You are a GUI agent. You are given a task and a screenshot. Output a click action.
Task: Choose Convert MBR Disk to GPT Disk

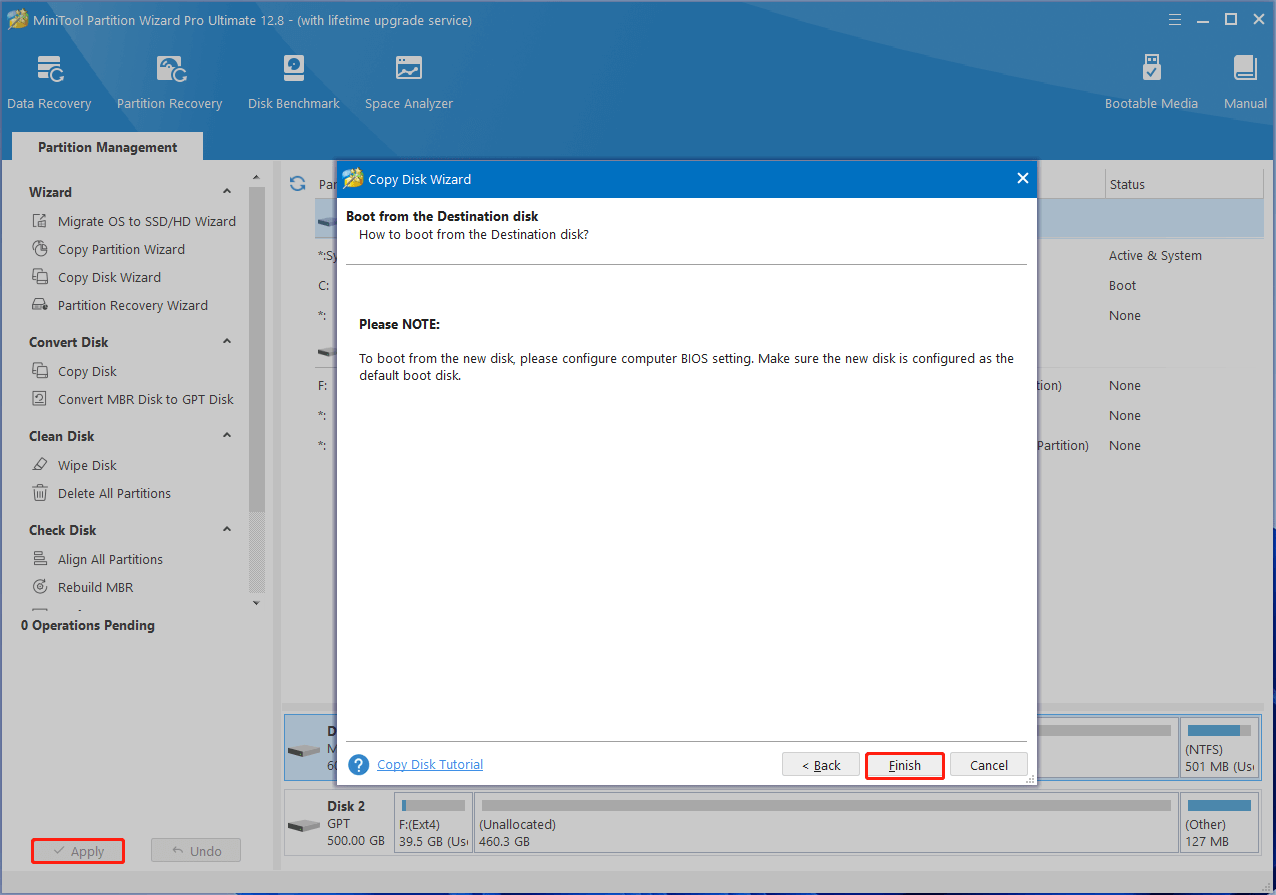coord(146,399)
